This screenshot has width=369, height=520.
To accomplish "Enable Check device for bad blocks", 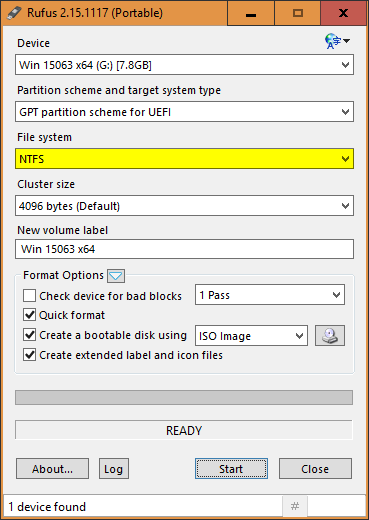I will point(29,296).
